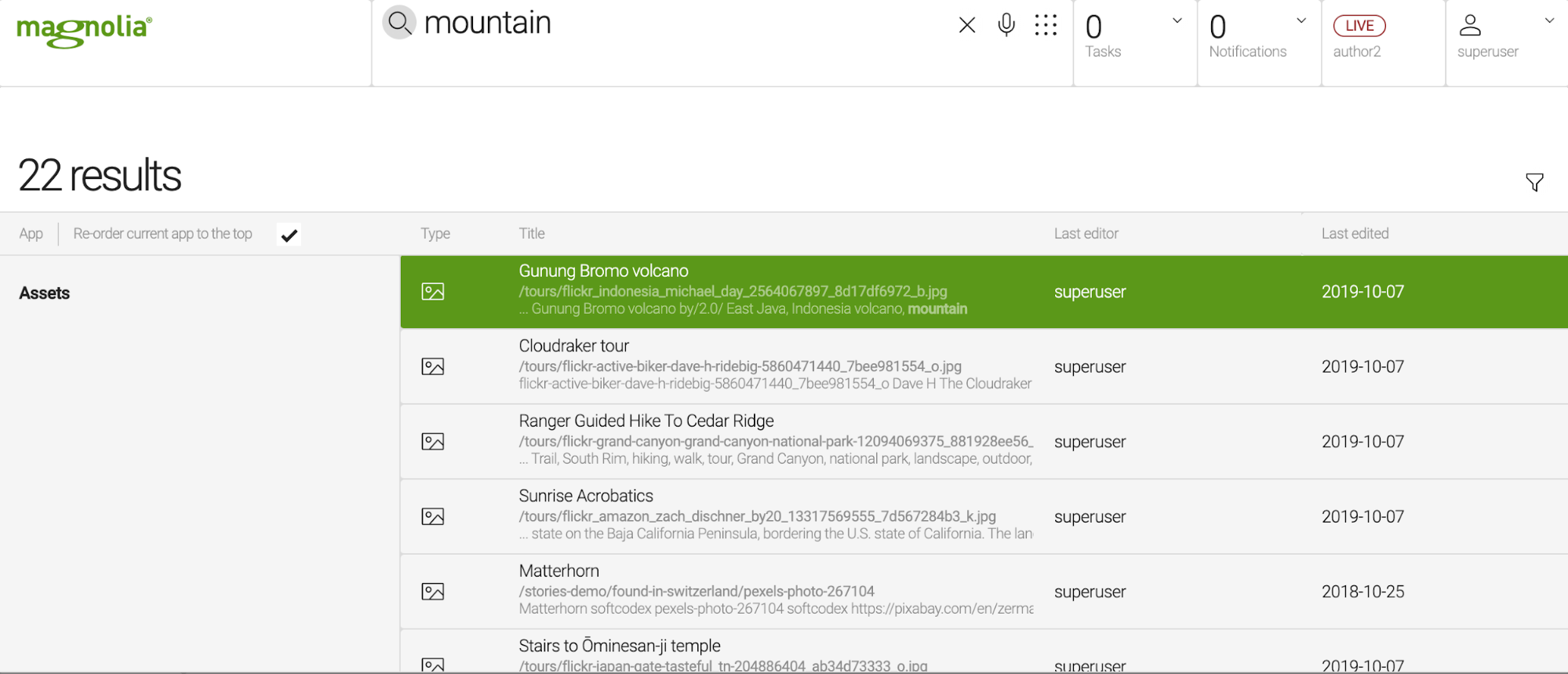Expand the superuser account chevron
Image resolution: width=1568 pixels, height=674 pixels.
click(x=1549, y=21)
